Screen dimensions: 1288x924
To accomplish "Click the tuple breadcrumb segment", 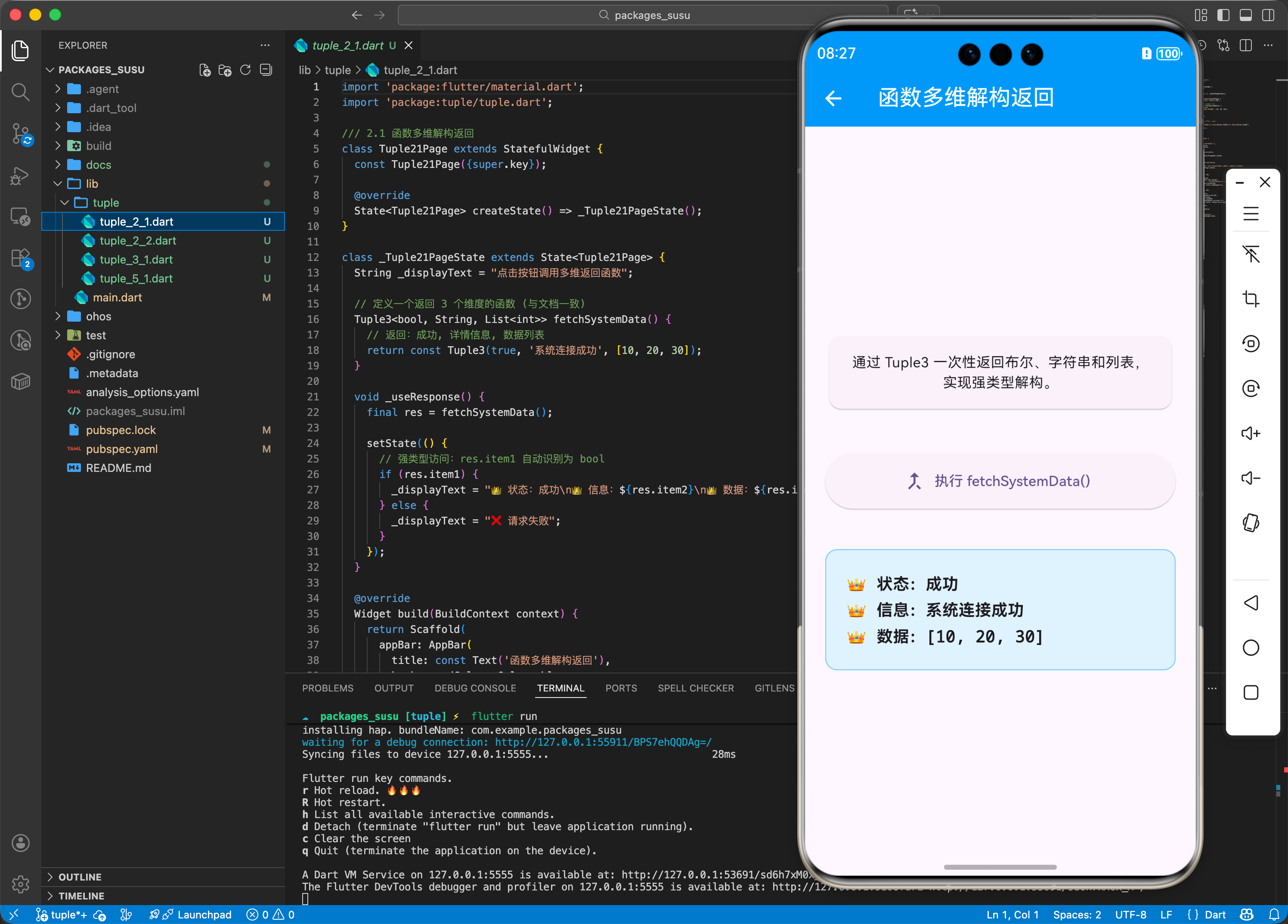I will click(x=337, y=70).
